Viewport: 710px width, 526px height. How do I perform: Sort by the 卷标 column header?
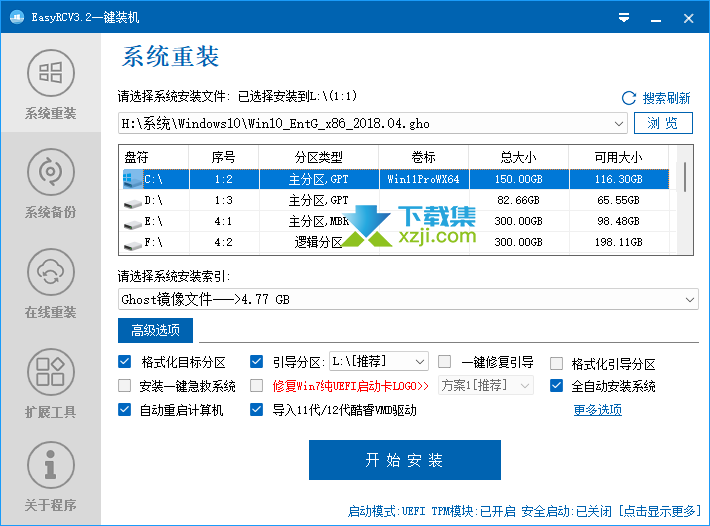(424, 157)
